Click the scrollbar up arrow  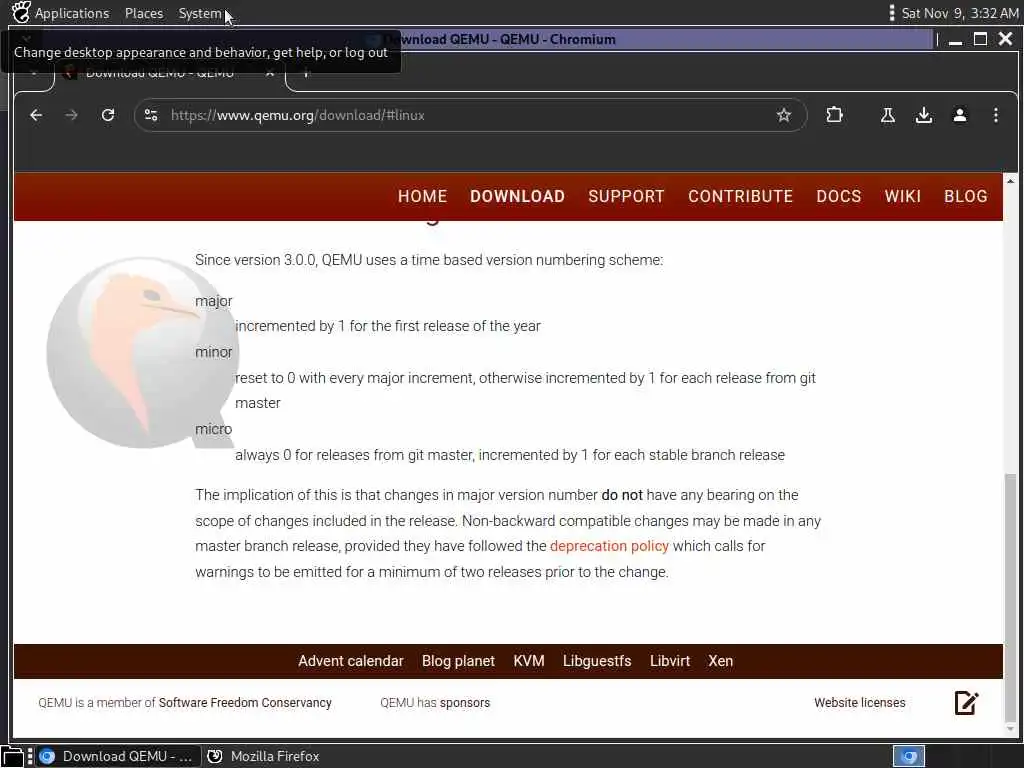click(x=1010, y=181)
